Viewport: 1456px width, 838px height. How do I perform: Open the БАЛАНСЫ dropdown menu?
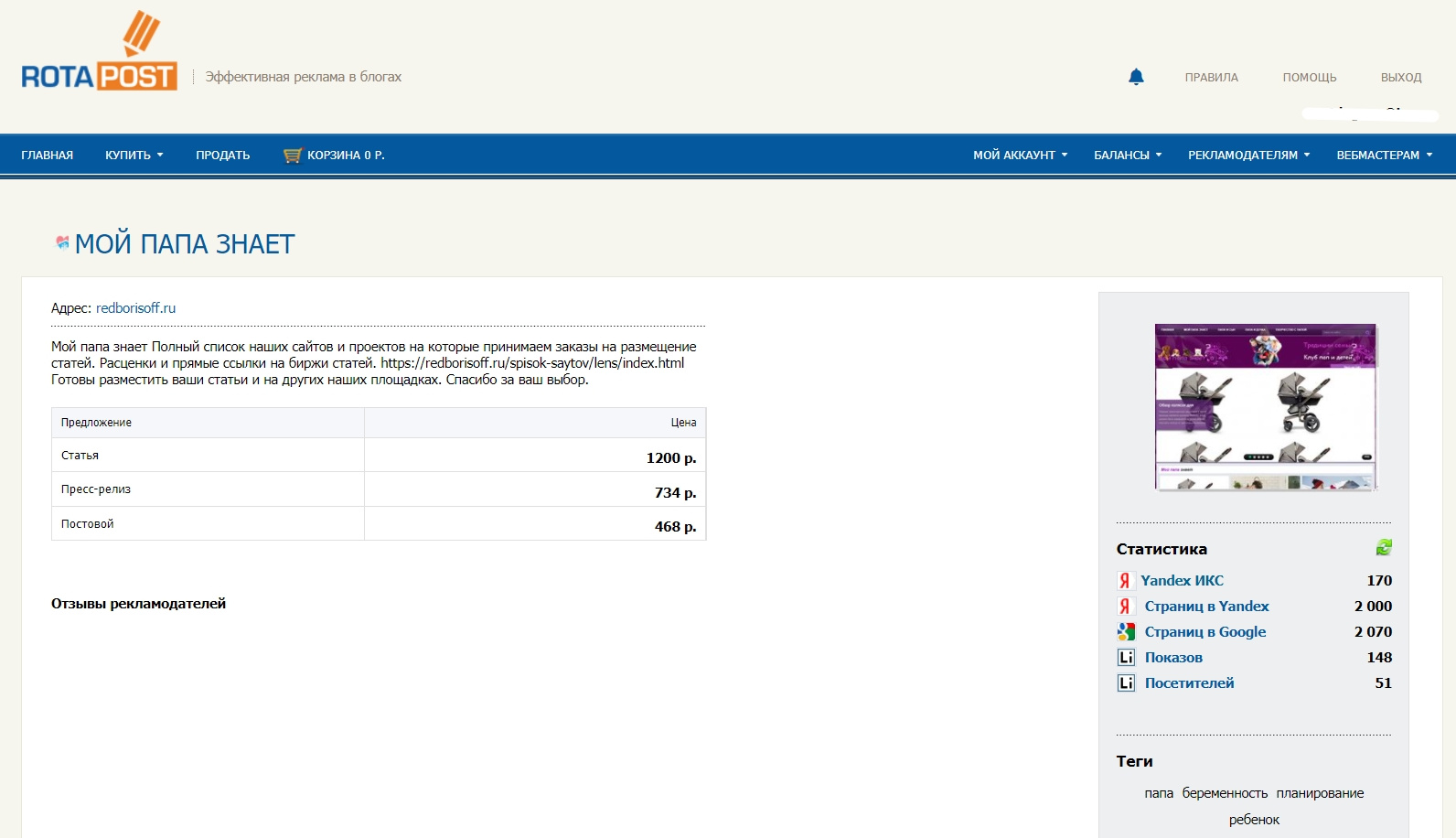point(1128,156)
